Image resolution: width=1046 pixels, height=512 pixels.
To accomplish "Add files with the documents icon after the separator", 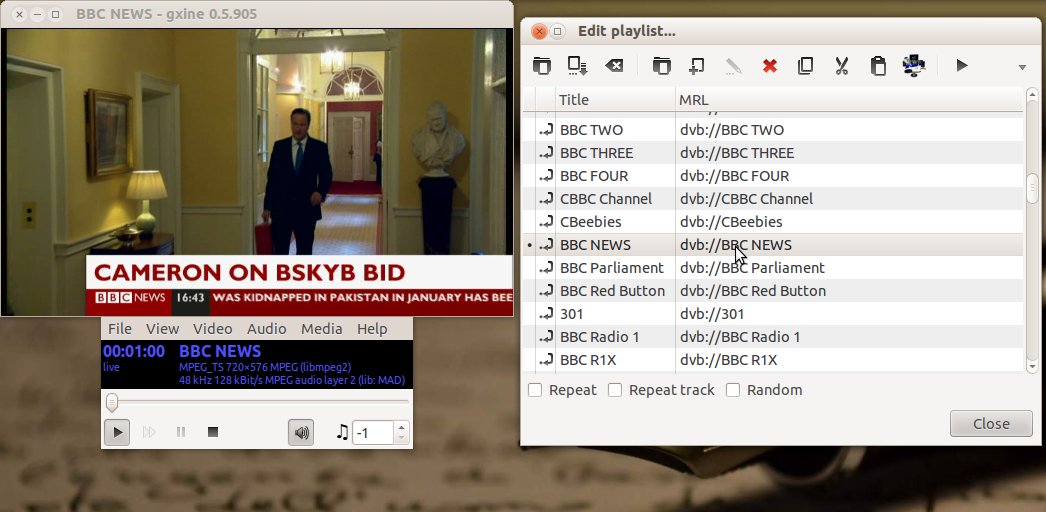I will point(661,65).
